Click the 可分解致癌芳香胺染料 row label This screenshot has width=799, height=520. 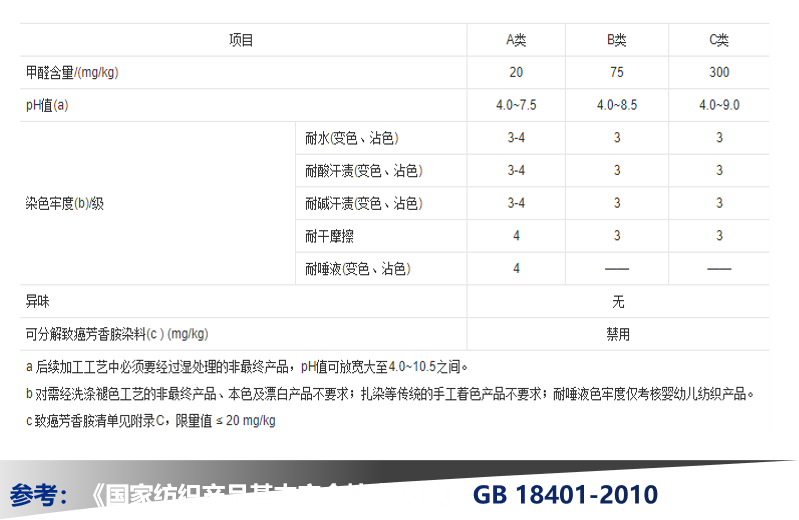[117, 334]
